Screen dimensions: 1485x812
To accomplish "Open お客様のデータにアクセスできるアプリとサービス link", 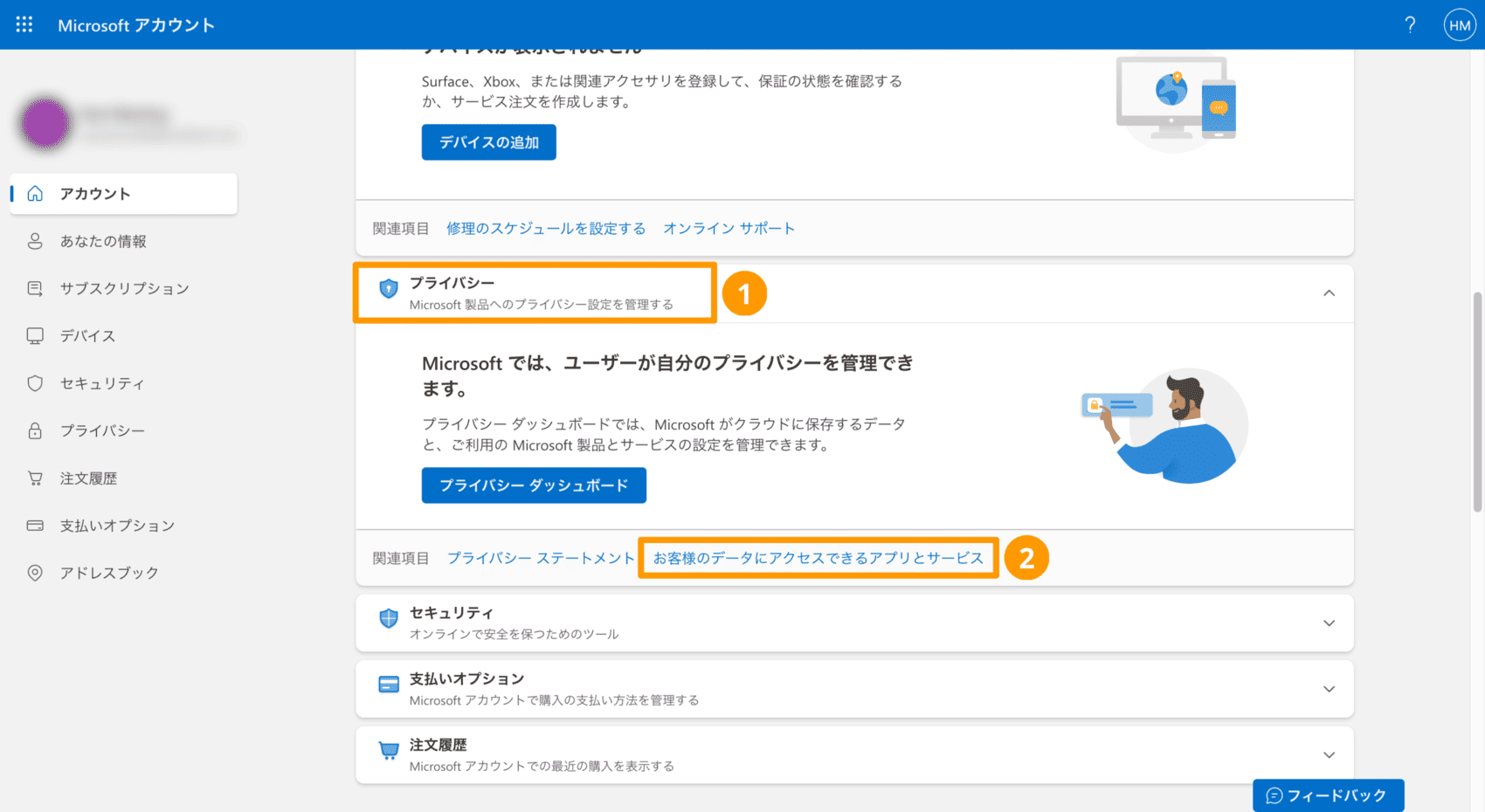I will pos(818,559).
